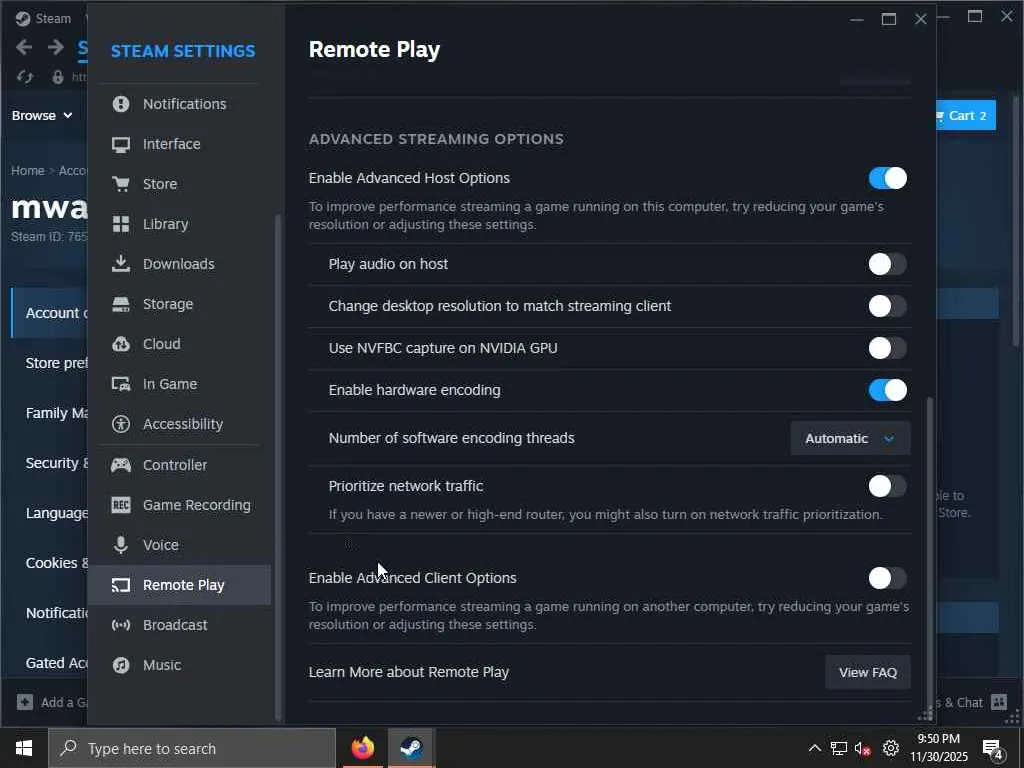The width and height of the screenshot is (1024, 768).
Task: Enable Use NVFBC capture on NVIDIA GPU
Action: 888,348
